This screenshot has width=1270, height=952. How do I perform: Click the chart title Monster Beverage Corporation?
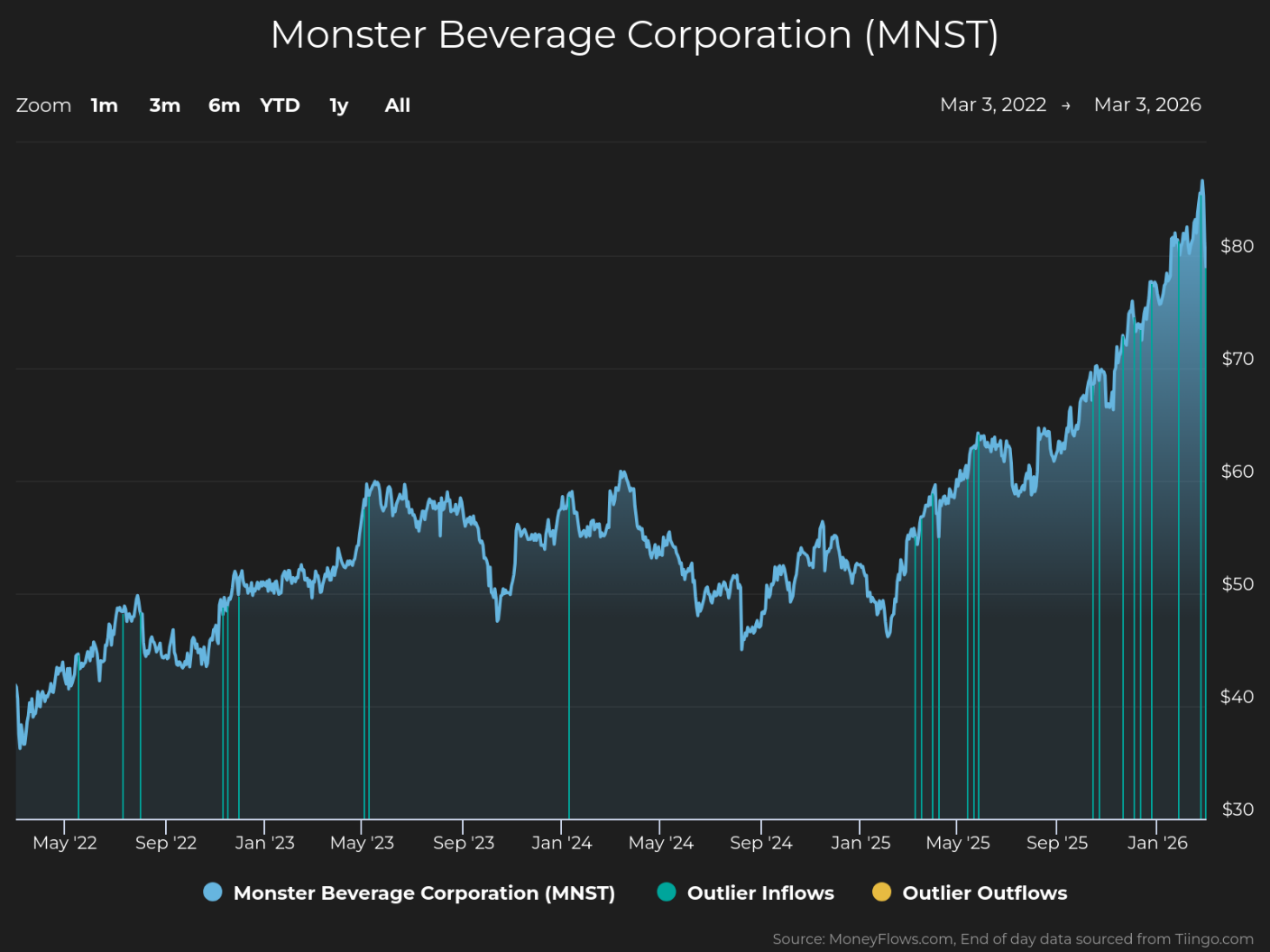(635, 35)
